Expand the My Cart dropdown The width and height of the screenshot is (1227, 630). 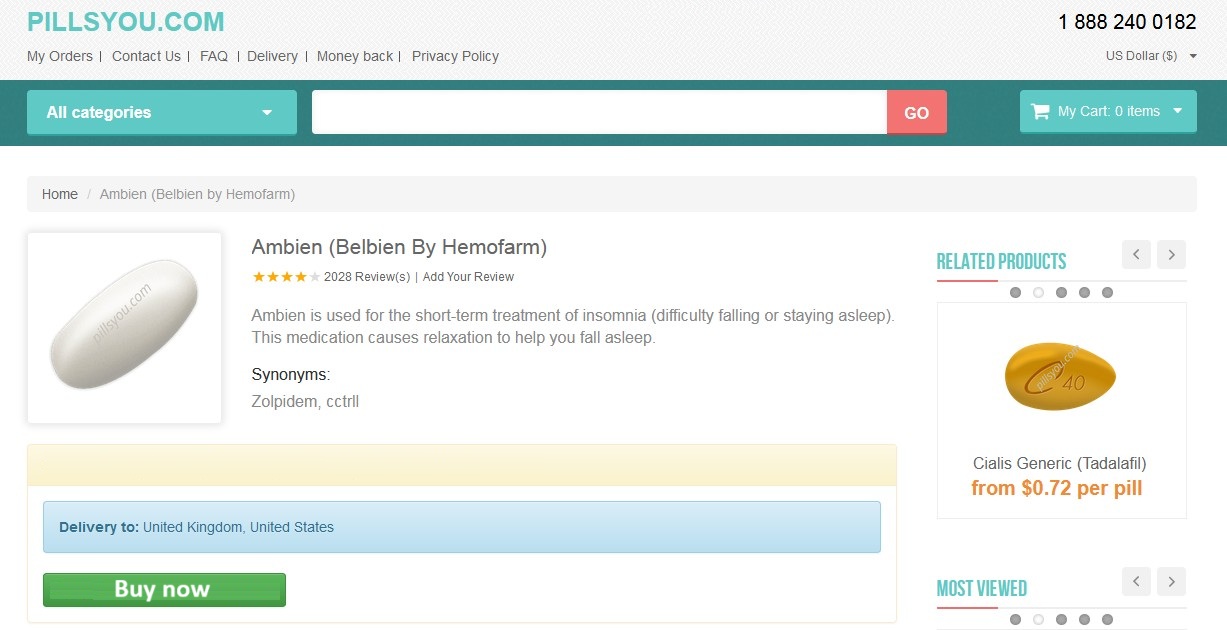tap(1108, 111)
